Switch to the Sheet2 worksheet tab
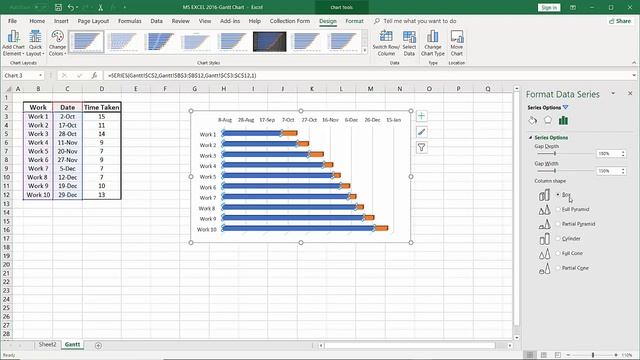Viewport: 640px width, 360px height. pyautogui.click(x=47, y=344)
